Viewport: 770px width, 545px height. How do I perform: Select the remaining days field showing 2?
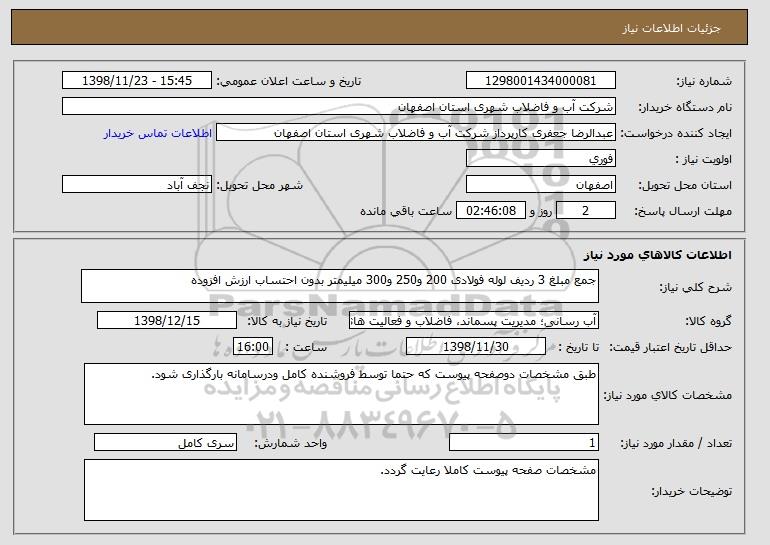point(585,211)
